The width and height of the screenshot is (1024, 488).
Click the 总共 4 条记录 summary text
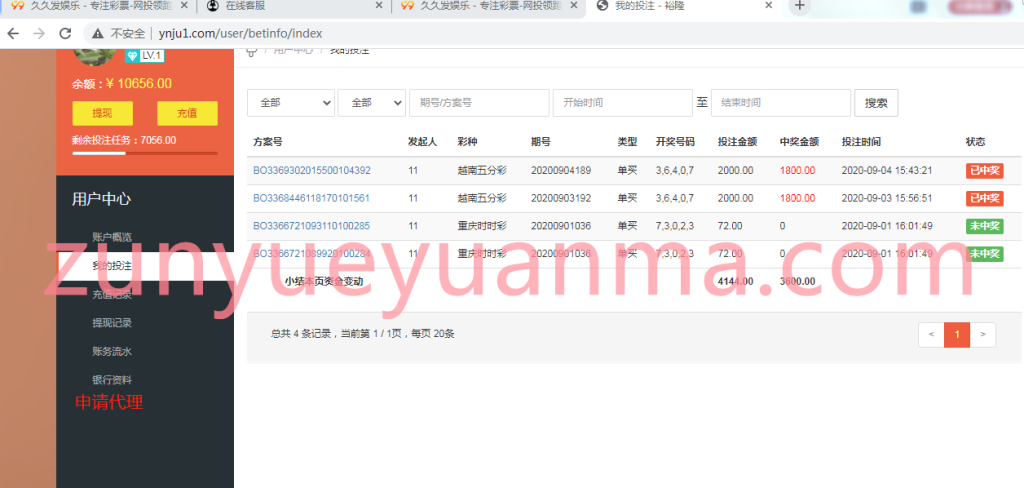(362, 334)
